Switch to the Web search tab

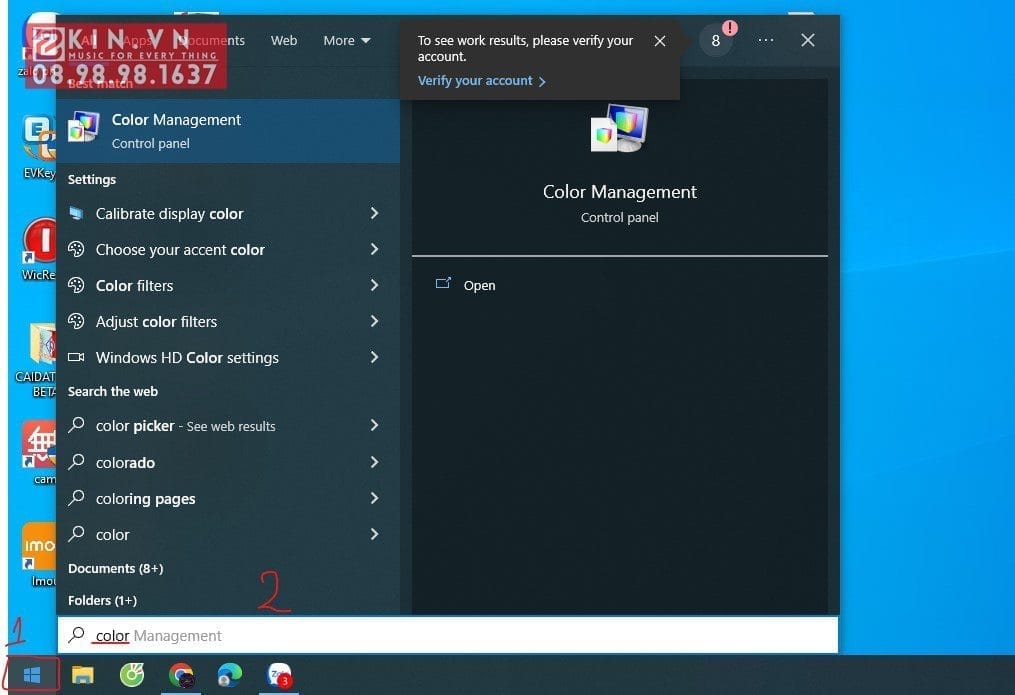click(284, 40)
